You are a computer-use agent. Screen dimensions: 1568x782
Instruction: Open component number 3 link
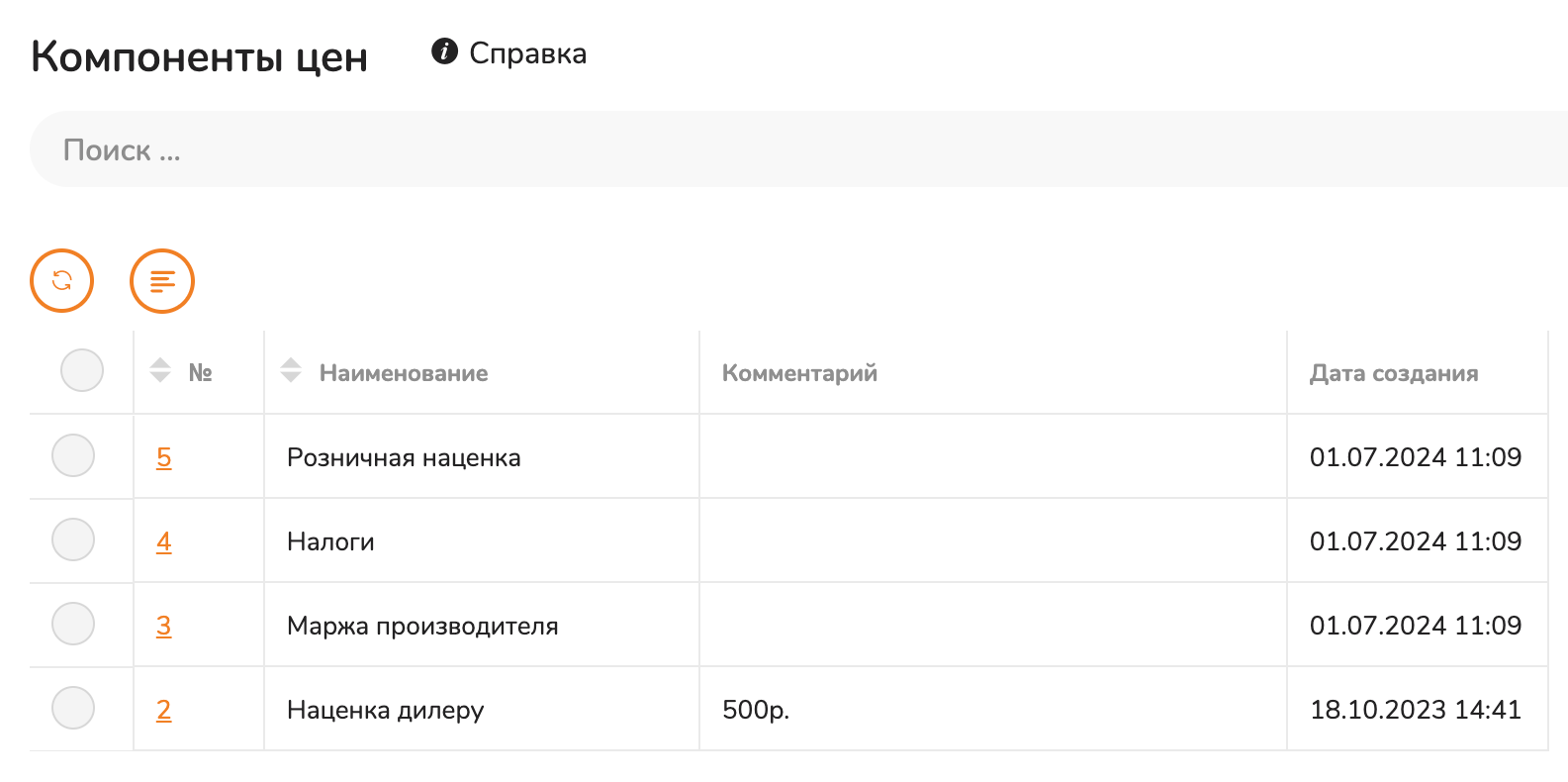[x=164, y=626]
